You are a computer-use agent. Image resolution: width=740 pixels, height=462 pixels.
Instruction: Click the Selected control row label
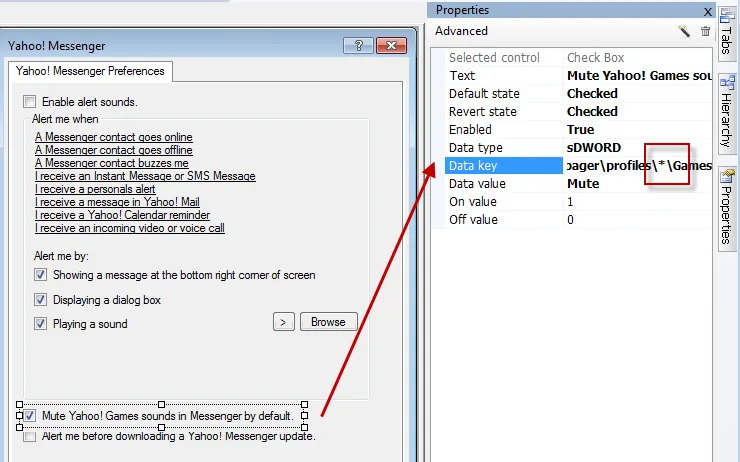(x=494, y=58)
